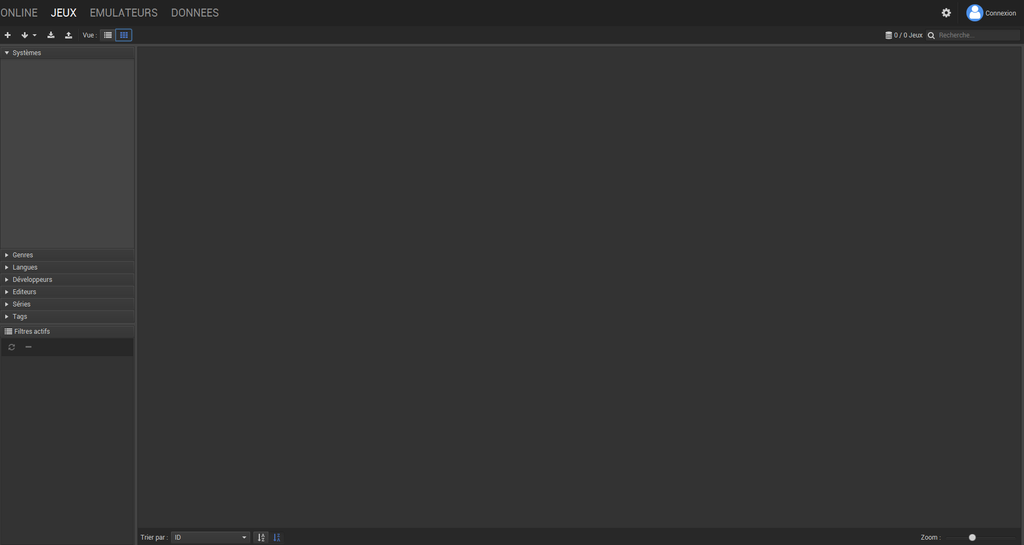Image resolution: width=1024 pixels, height=545 pixels.
Task: Switch to list view mode
Action: [108, 35]
